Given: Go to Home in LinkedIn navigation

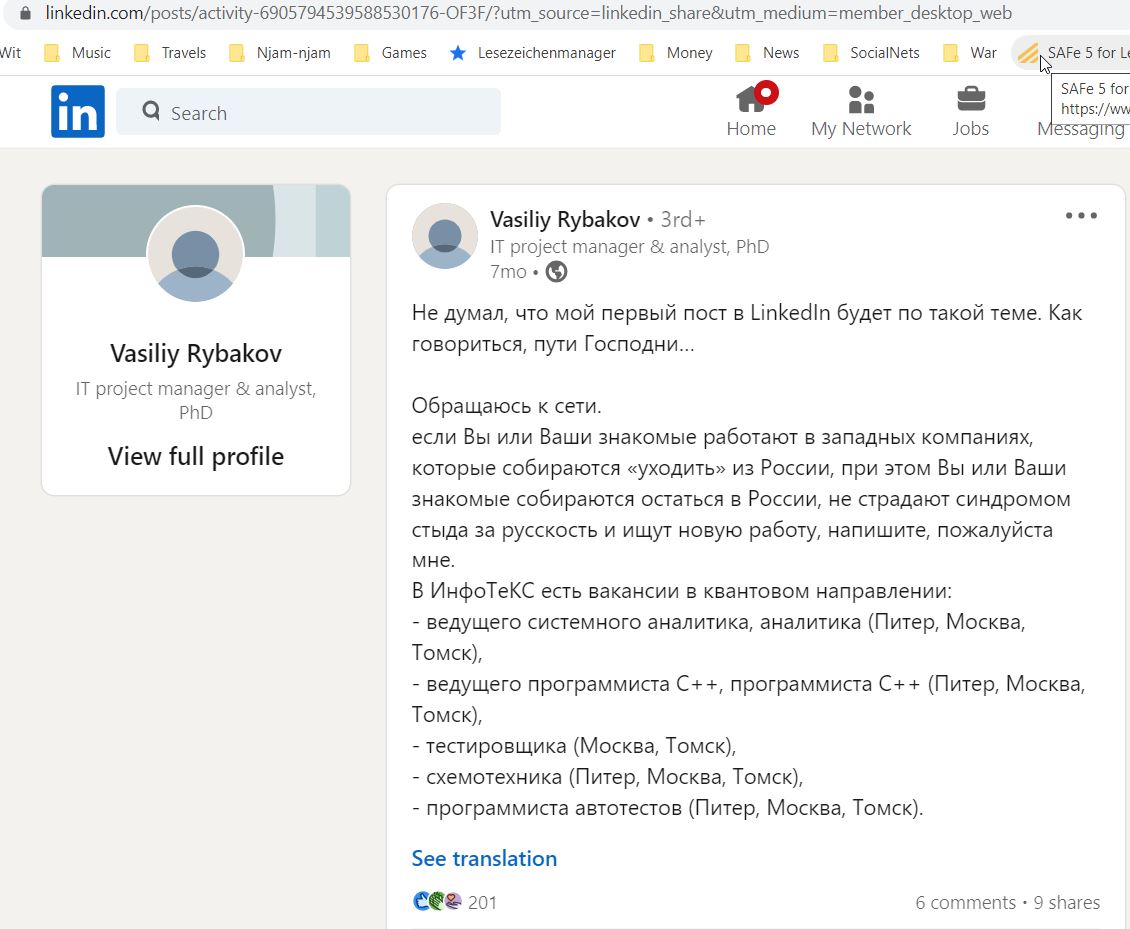Looking at the screenshot, I should tap(751, 110).
